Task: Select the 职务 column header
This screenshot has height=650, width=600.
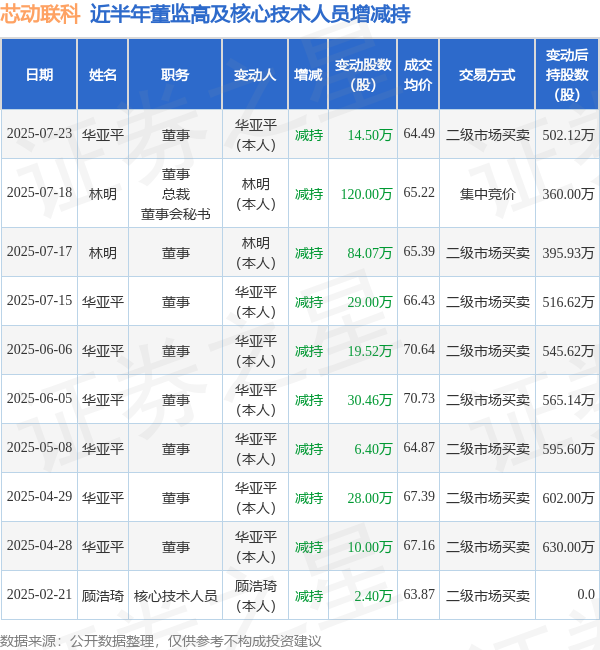Action: click(x=175, y=75)
